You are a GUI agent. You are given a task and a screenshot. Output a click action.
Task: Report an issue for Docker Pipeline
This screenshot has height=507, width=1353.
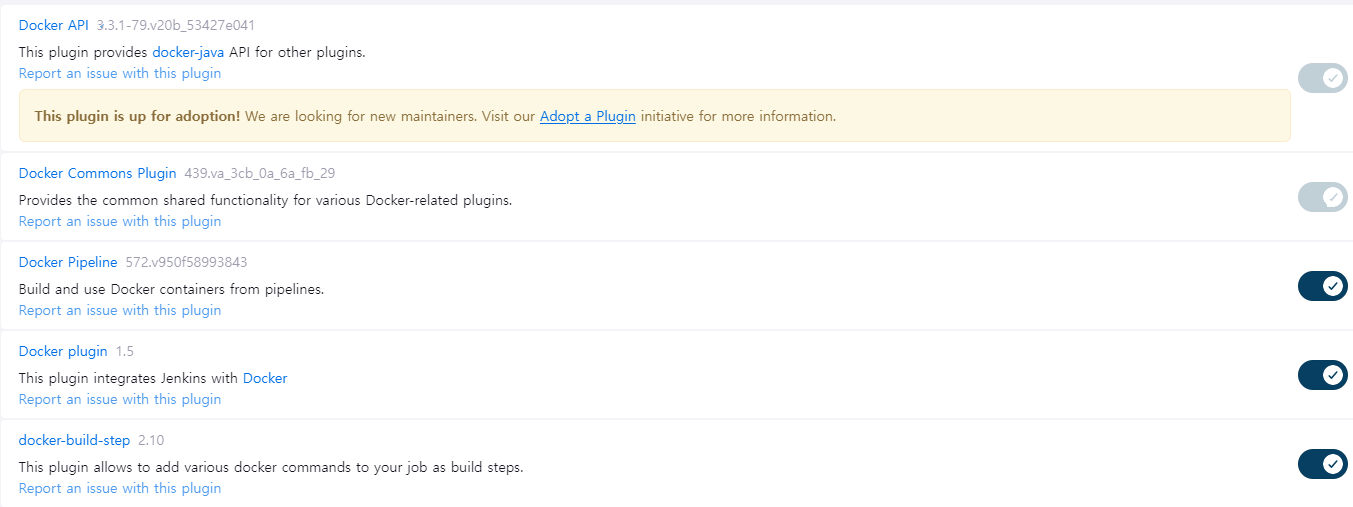pyautogui.click(x=120, y=310)
